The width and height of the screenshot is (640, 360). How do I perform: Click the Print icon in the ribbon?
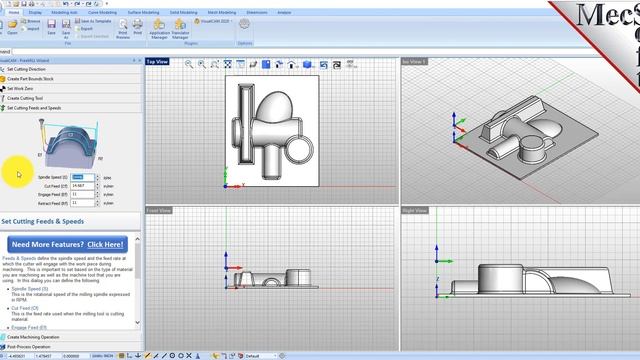coord(138,27)
